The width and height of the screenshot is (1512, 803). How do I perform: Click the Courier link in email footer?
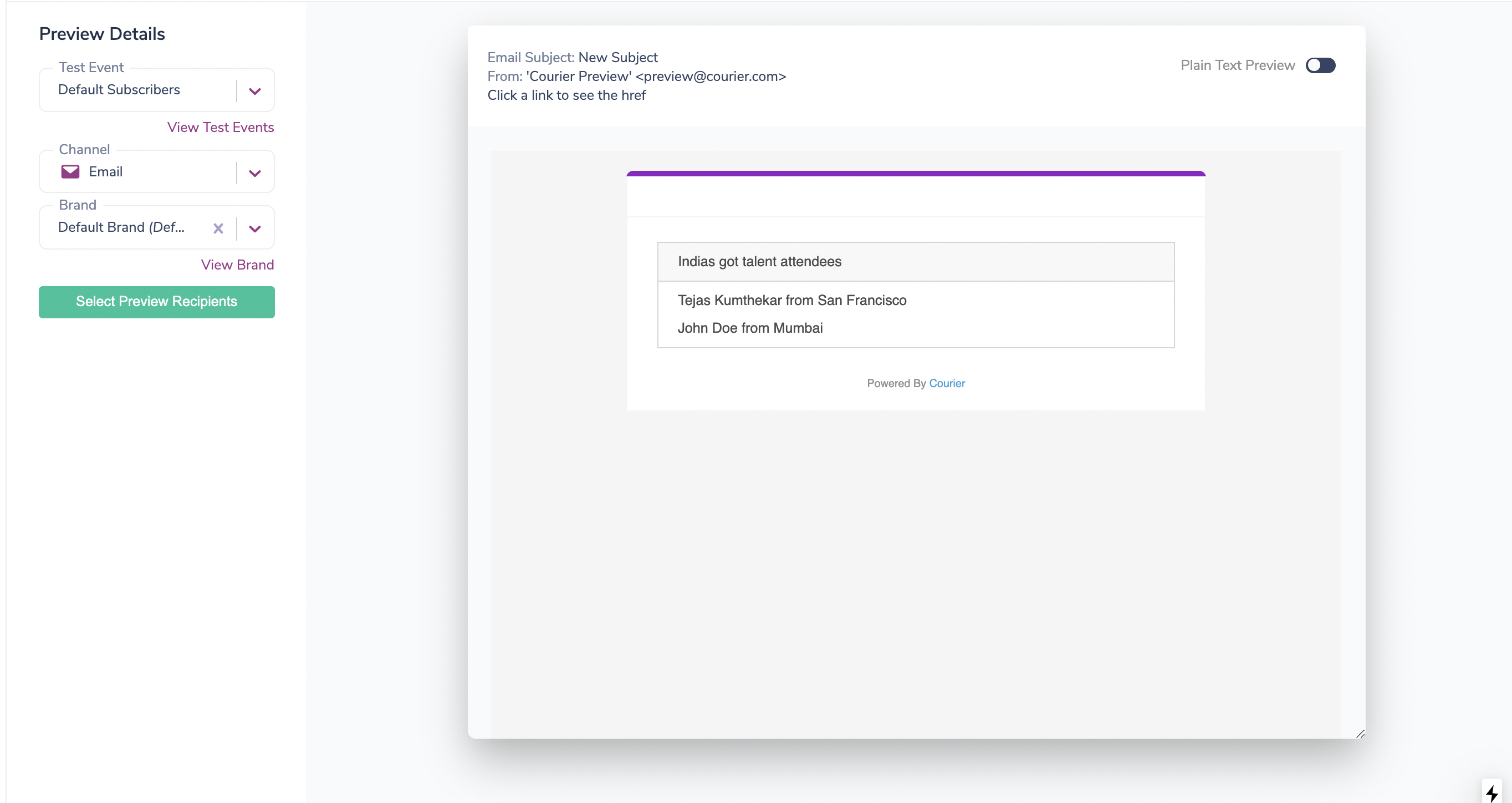click(946, 383)
